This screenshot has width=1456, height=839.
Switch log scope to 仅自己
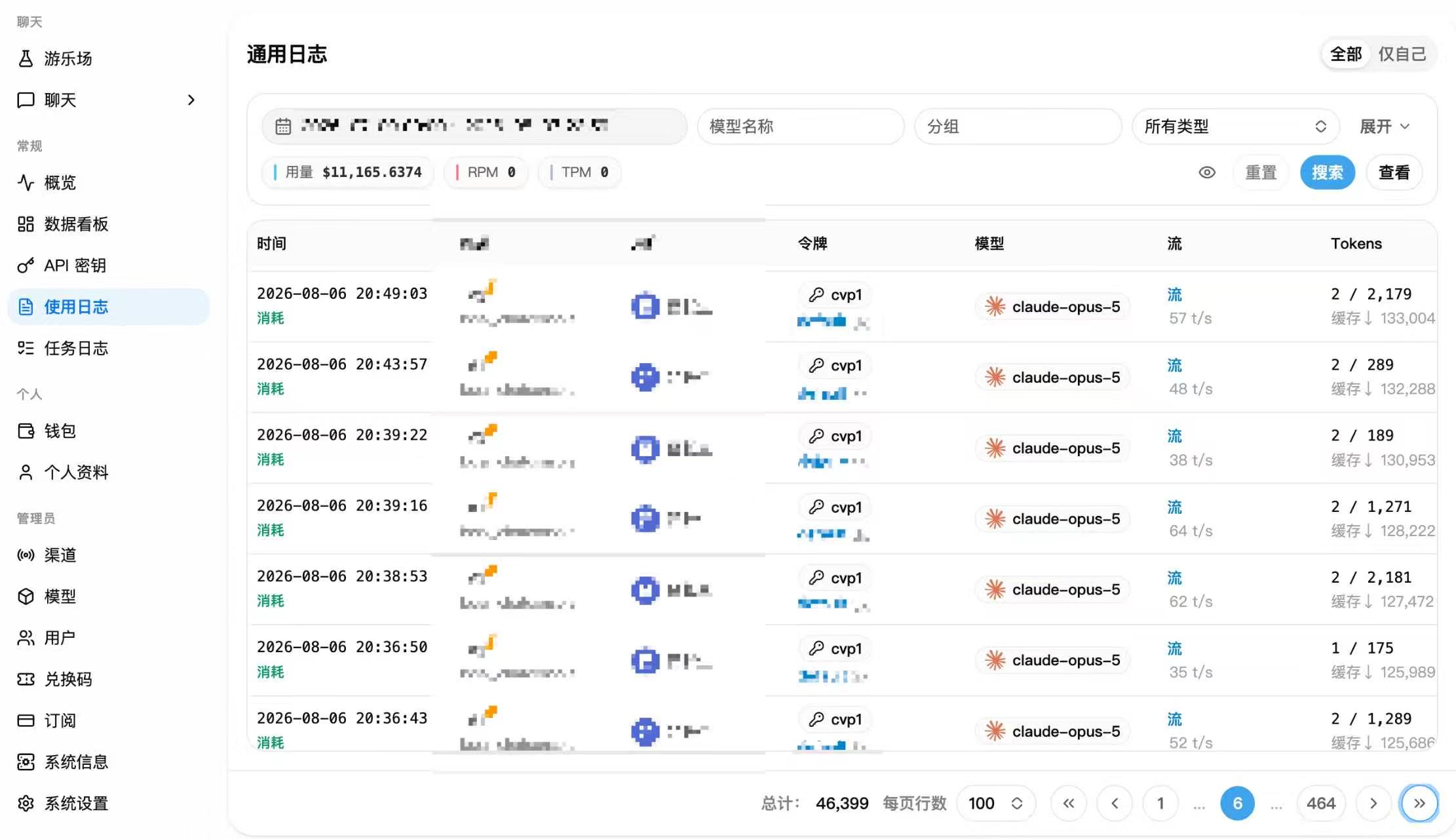[1402, 54]
